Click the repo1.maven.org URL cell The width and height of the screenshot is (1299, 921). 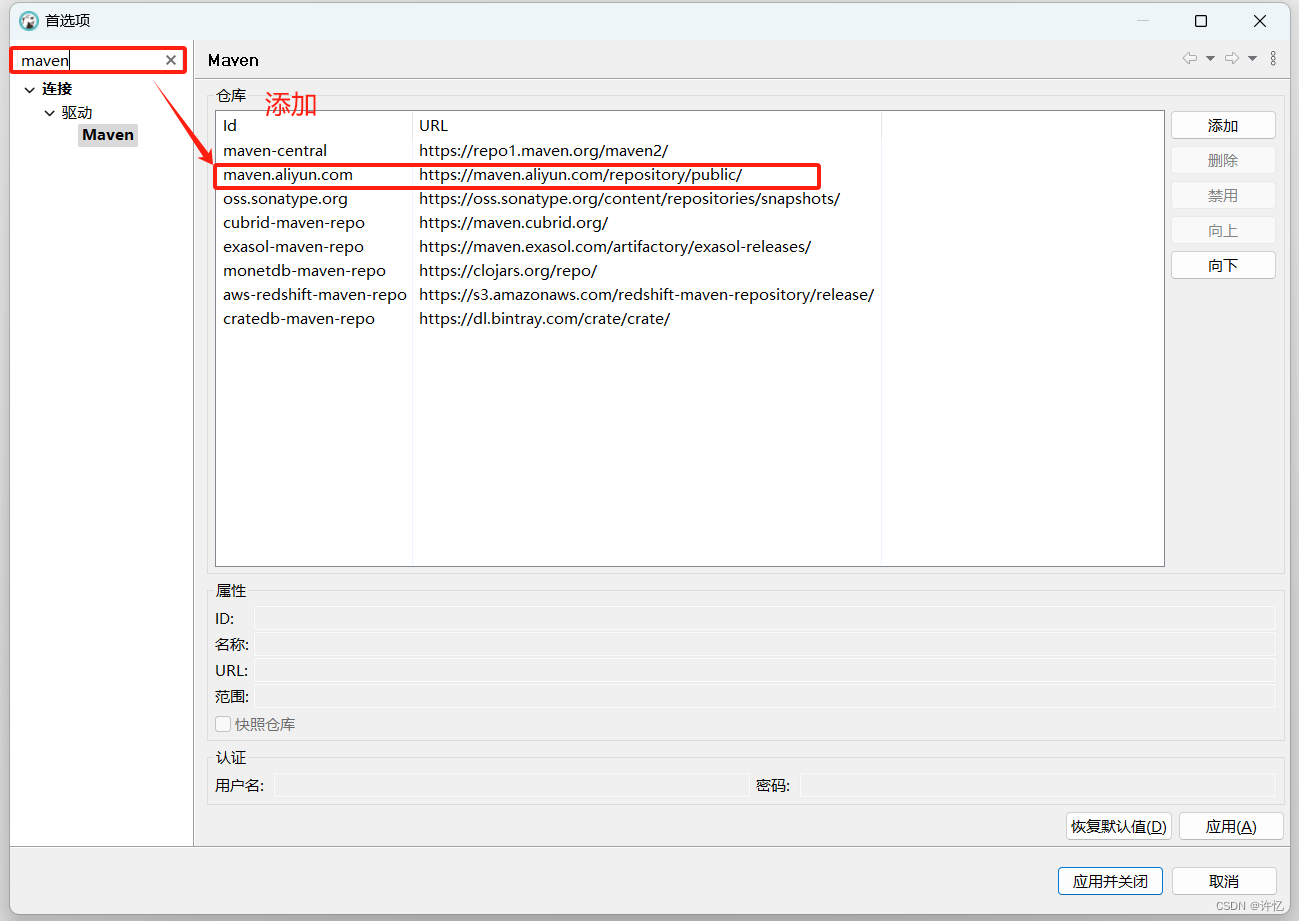[543, 150]
